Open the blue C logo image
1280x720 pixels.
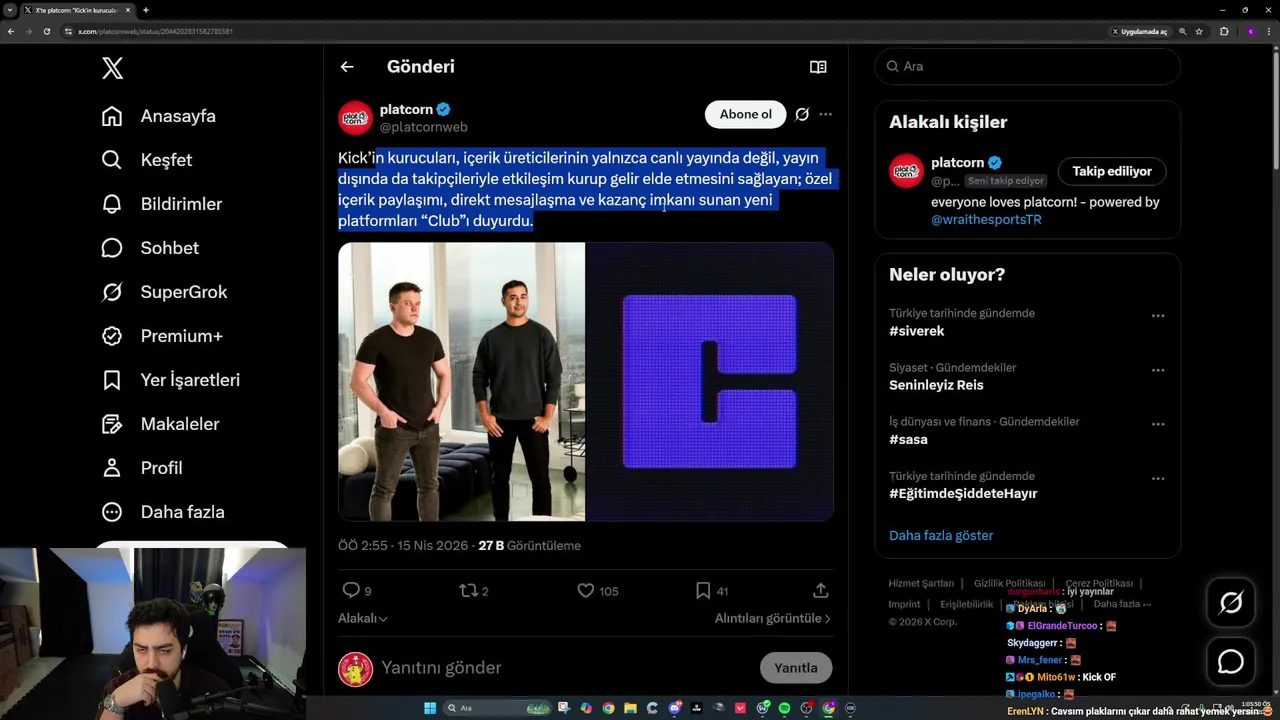click(710, 382)
